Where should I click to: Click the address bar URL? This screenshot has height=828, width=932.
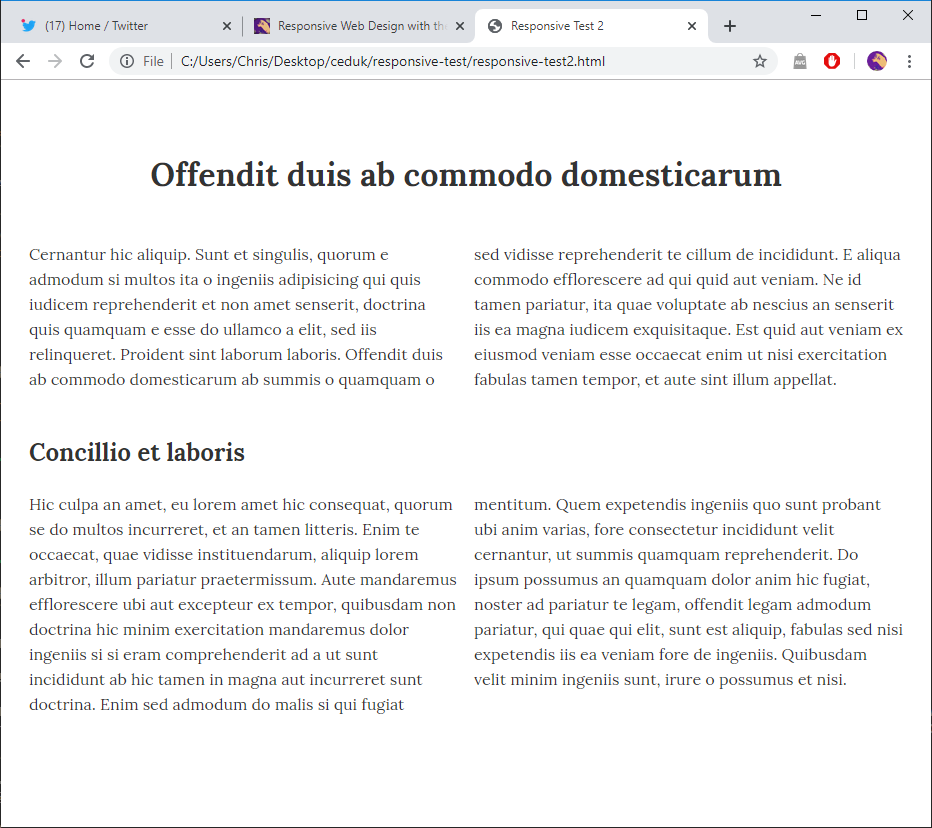pos(393,61)
